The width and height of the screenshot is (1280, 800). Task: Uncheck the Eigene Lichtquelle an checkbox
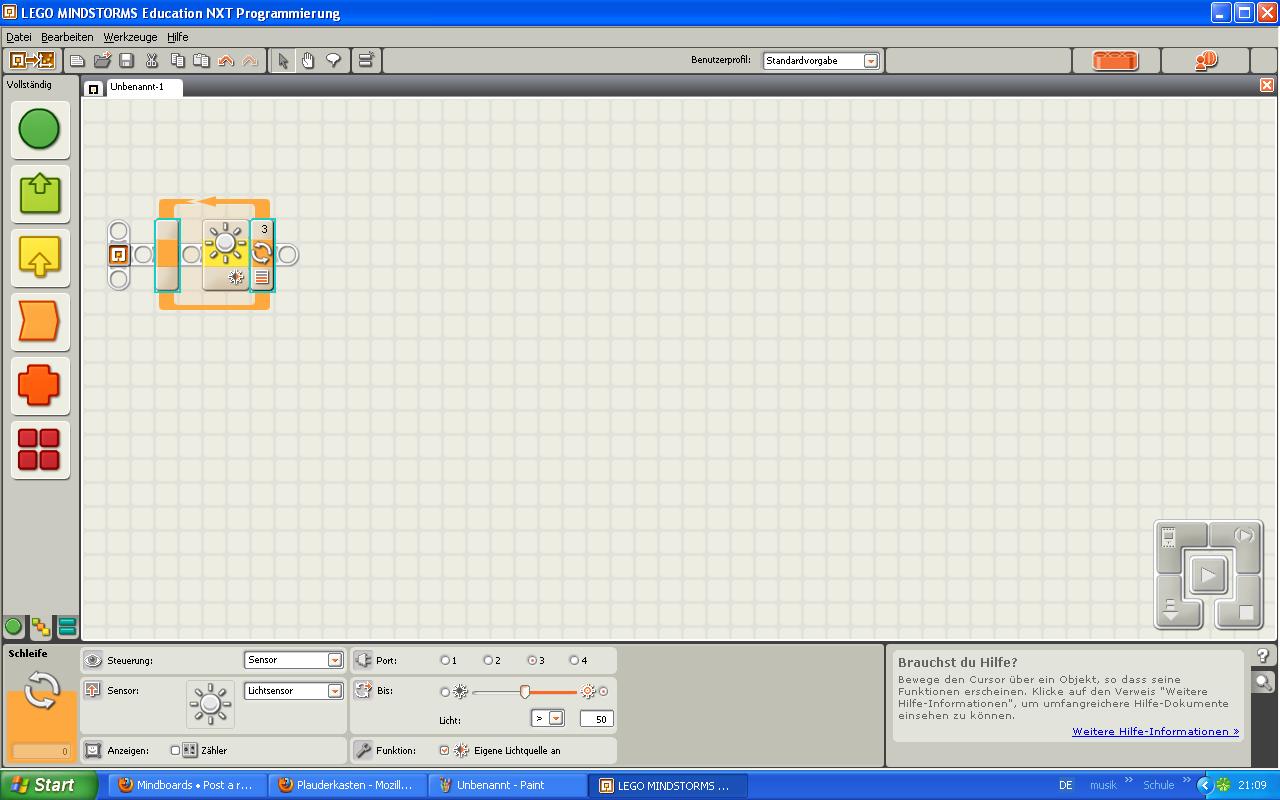(444, 750)
